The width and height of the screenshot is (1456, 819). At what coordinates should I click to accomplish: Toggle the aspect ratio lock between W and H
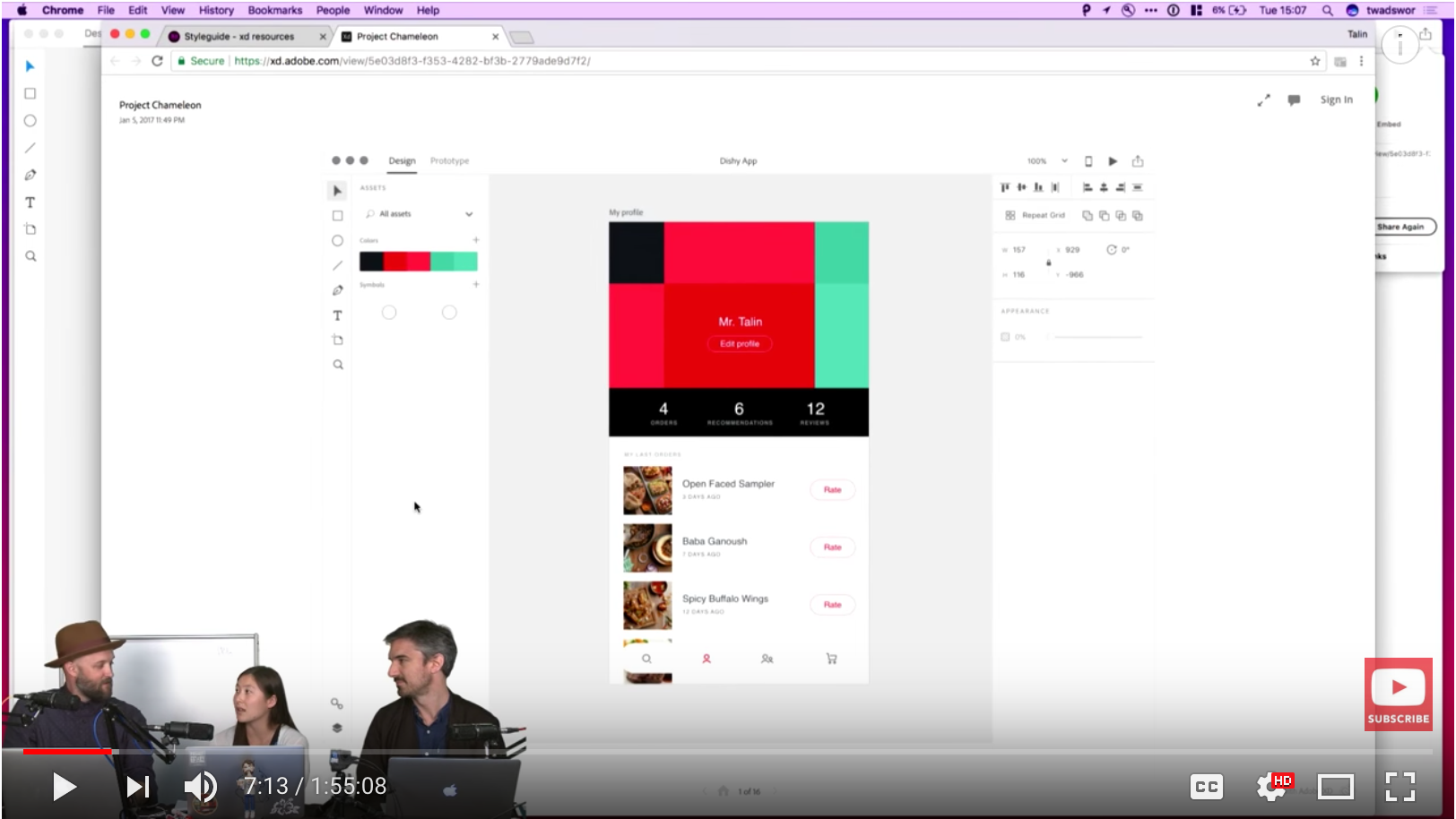coord(1048,263)
